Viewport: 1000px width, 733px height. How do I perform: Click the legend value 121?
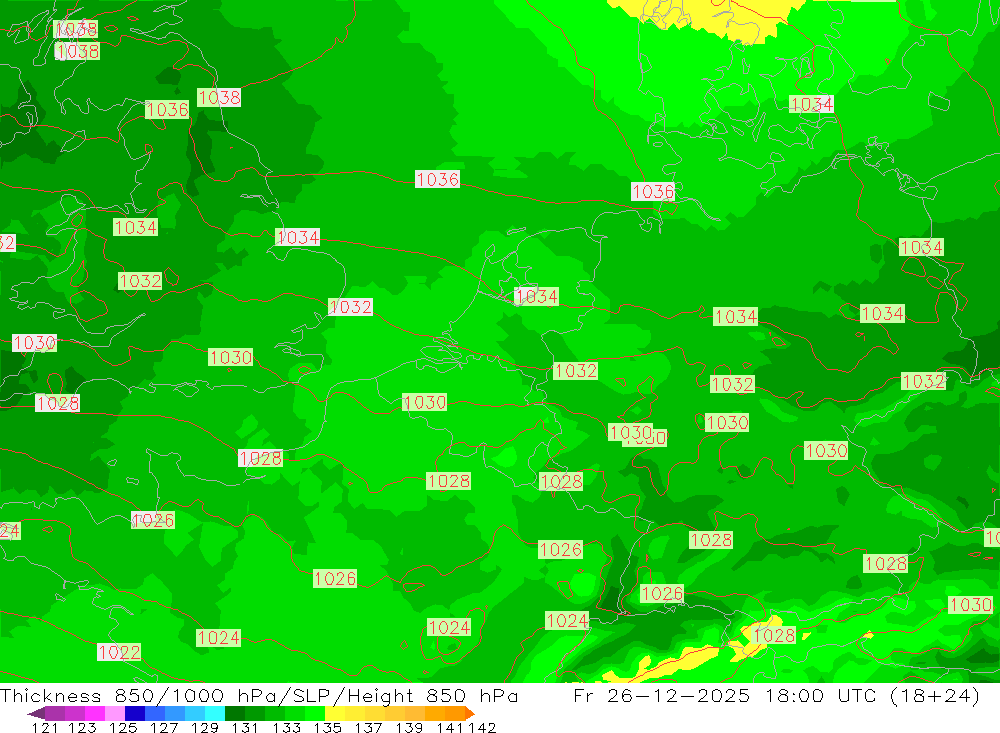click(x=45, y=727)
